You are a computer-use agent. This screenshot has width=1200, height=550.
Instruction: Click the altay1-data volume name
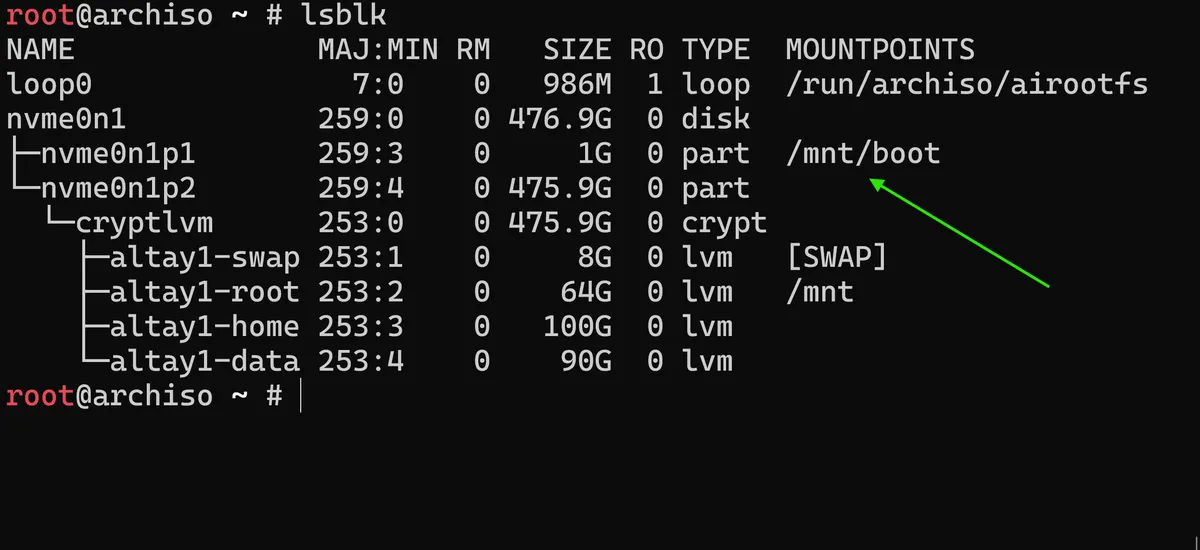pos(204,361)
